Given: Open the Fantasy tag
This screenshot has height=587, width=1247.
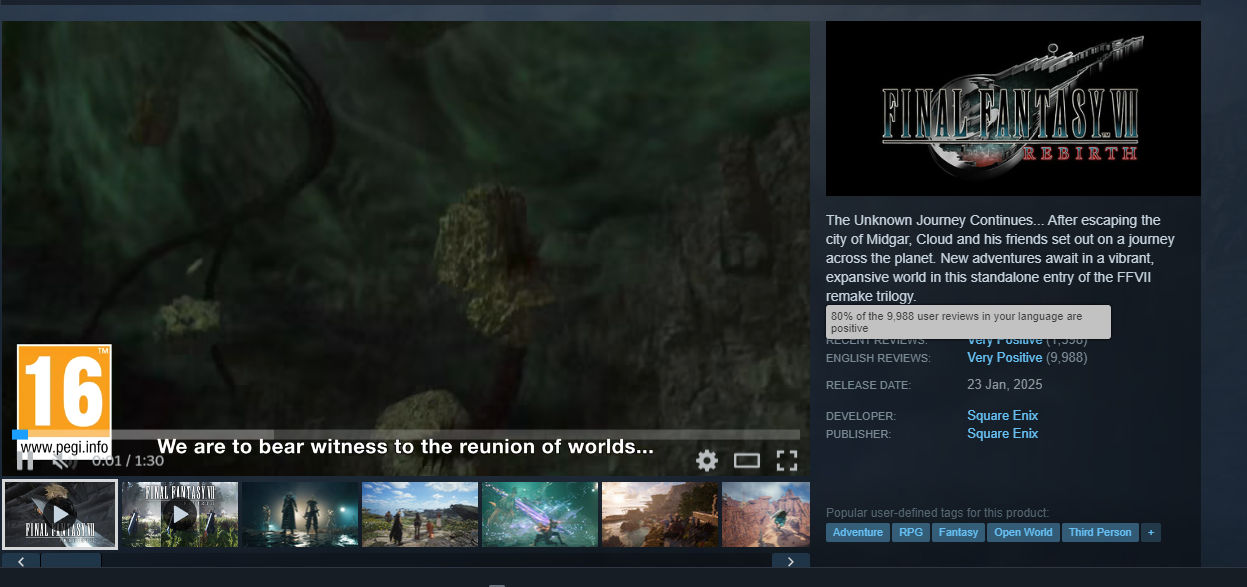Looking at the screenshot, I should coord(958,533).
